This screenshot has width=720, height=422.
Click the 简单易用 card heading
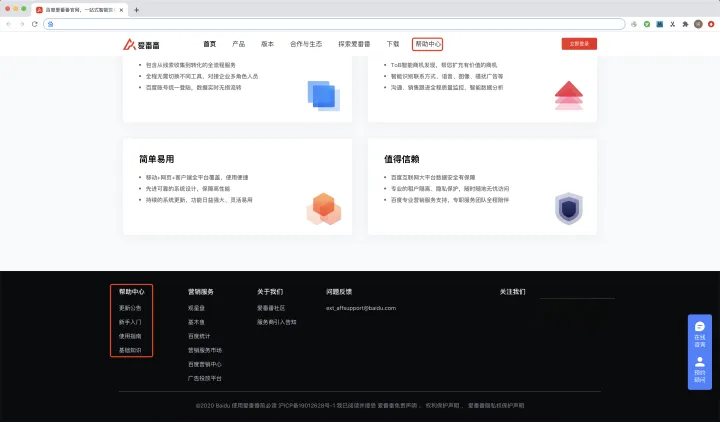coord(157,159)
